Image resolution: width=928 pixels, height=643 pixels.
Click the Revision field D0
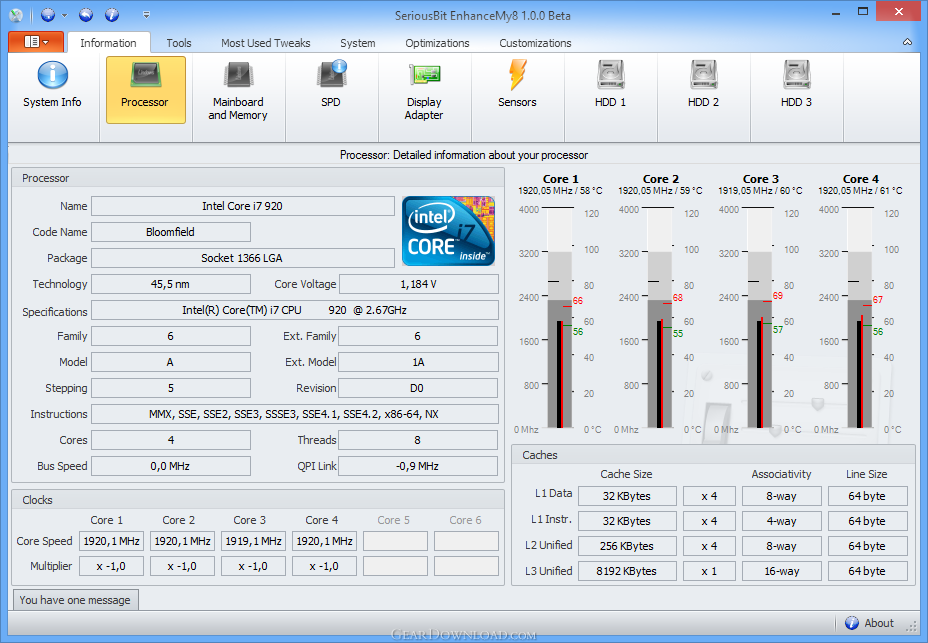pos(418,388)
